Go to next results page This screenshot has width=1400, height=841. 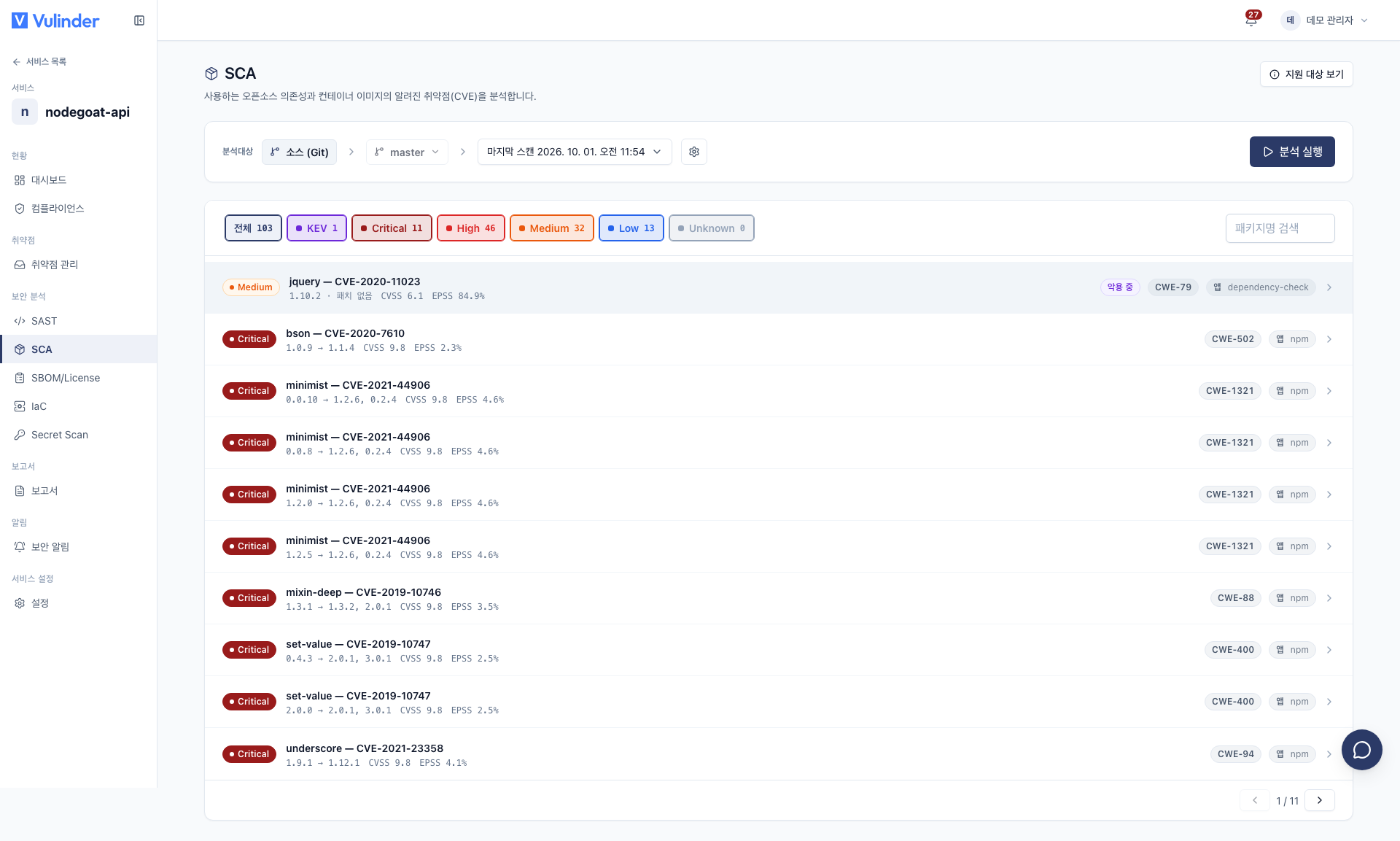pos(1320,800)
